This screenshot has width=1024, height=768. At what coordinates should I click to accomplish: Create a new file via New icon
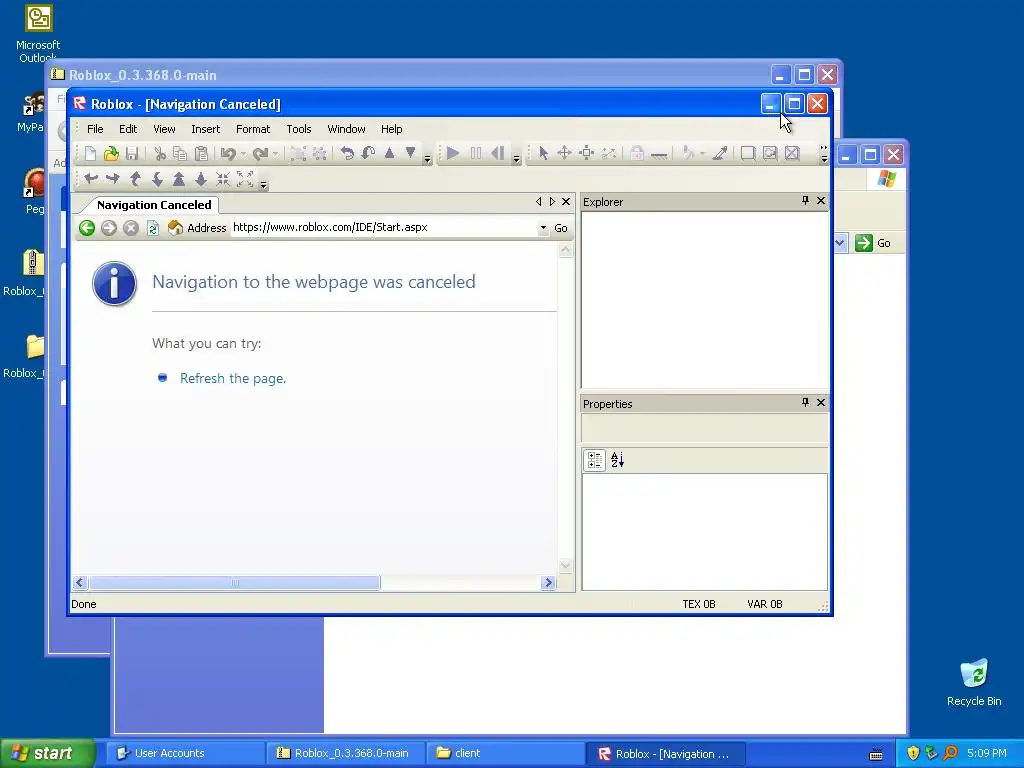coord(90,153)
